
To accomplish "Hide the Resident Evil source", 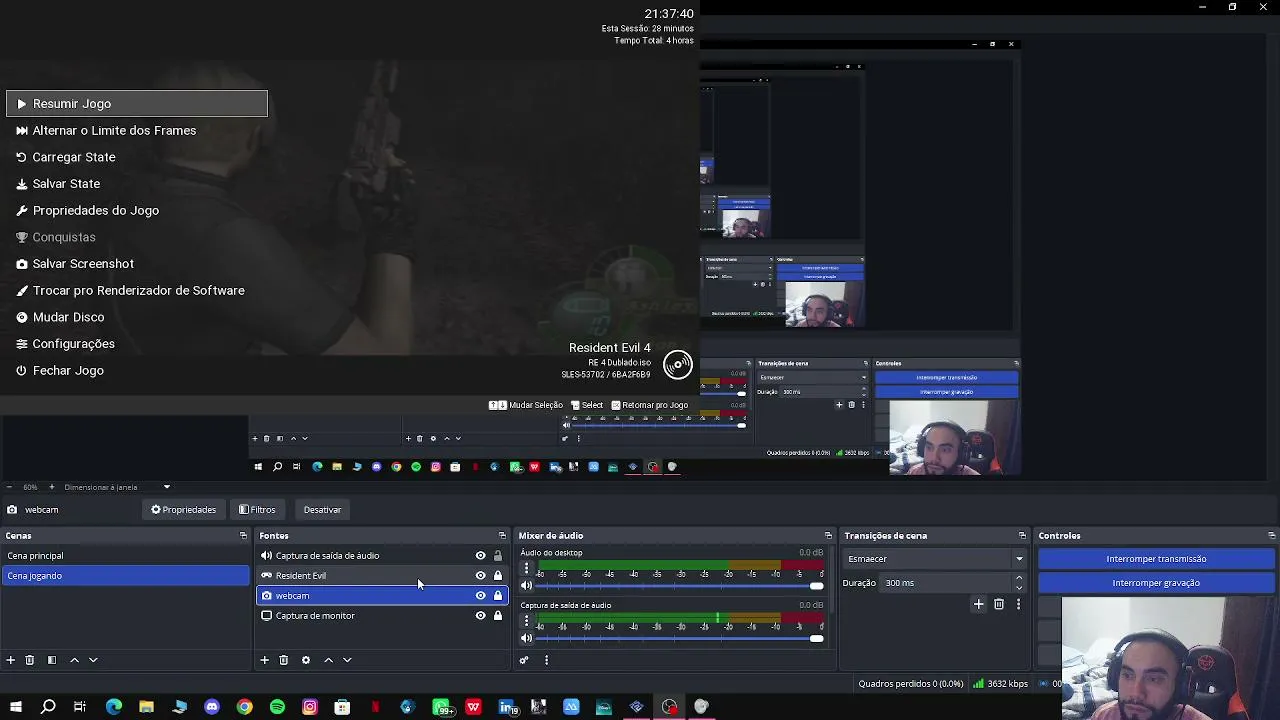I will pyautogui.click(x=480, y=576).
